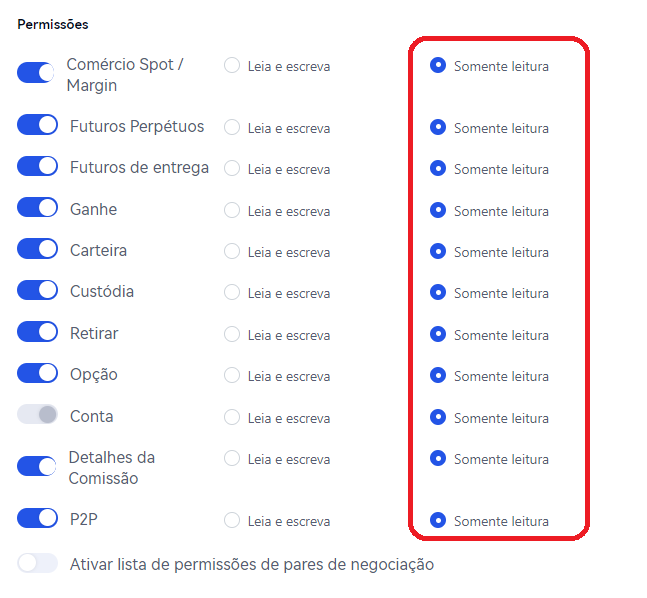Disable the Futuros Perpétuos toggle switch
647x598 pixels.
pyautogui.click(x=37, y=125)
